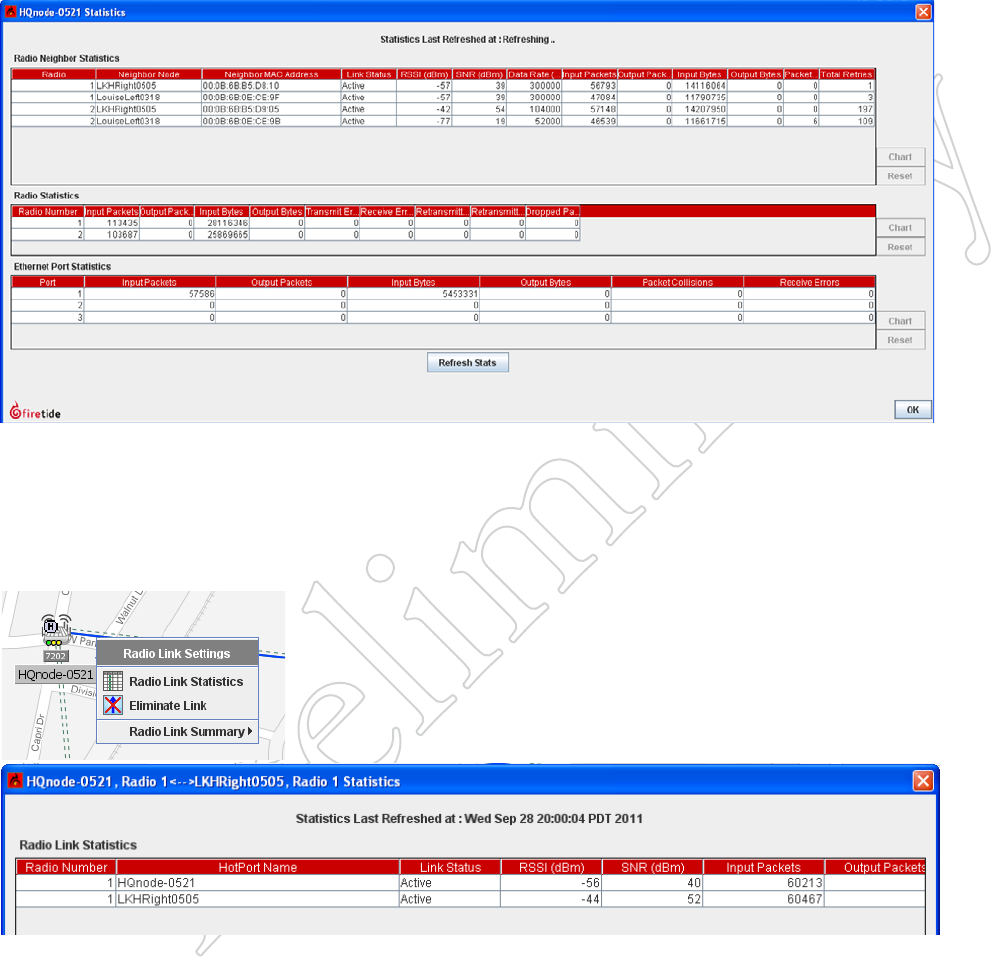Click Radio Number header in Radio Statistics table

coord(47,212)
